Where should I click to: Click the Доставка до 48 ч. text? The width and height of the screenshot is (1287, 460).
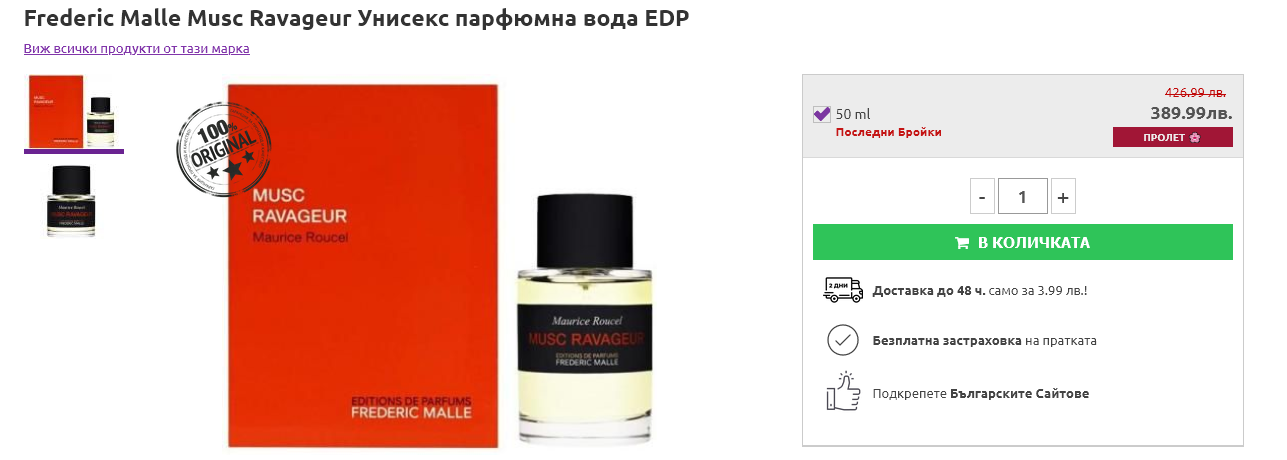(930, 291)
